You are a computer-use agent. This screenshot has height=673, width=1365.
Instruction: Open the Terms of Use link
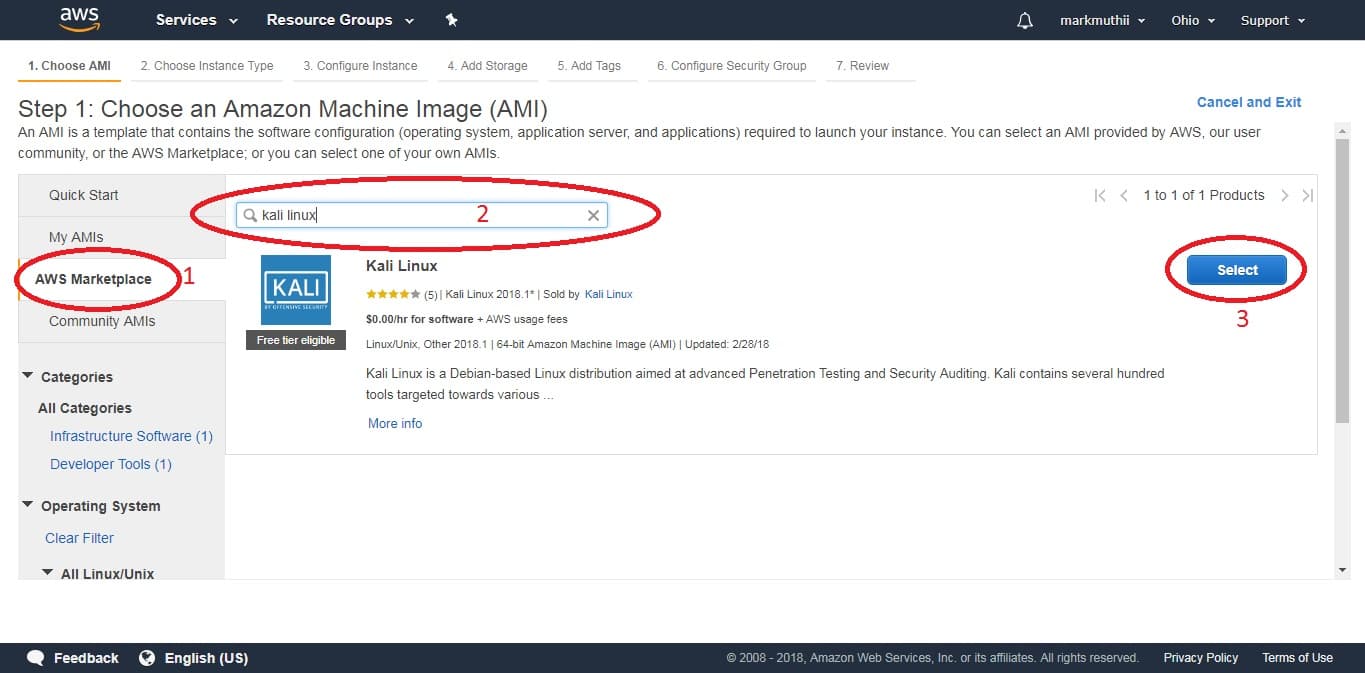[x=1297, y=658]
